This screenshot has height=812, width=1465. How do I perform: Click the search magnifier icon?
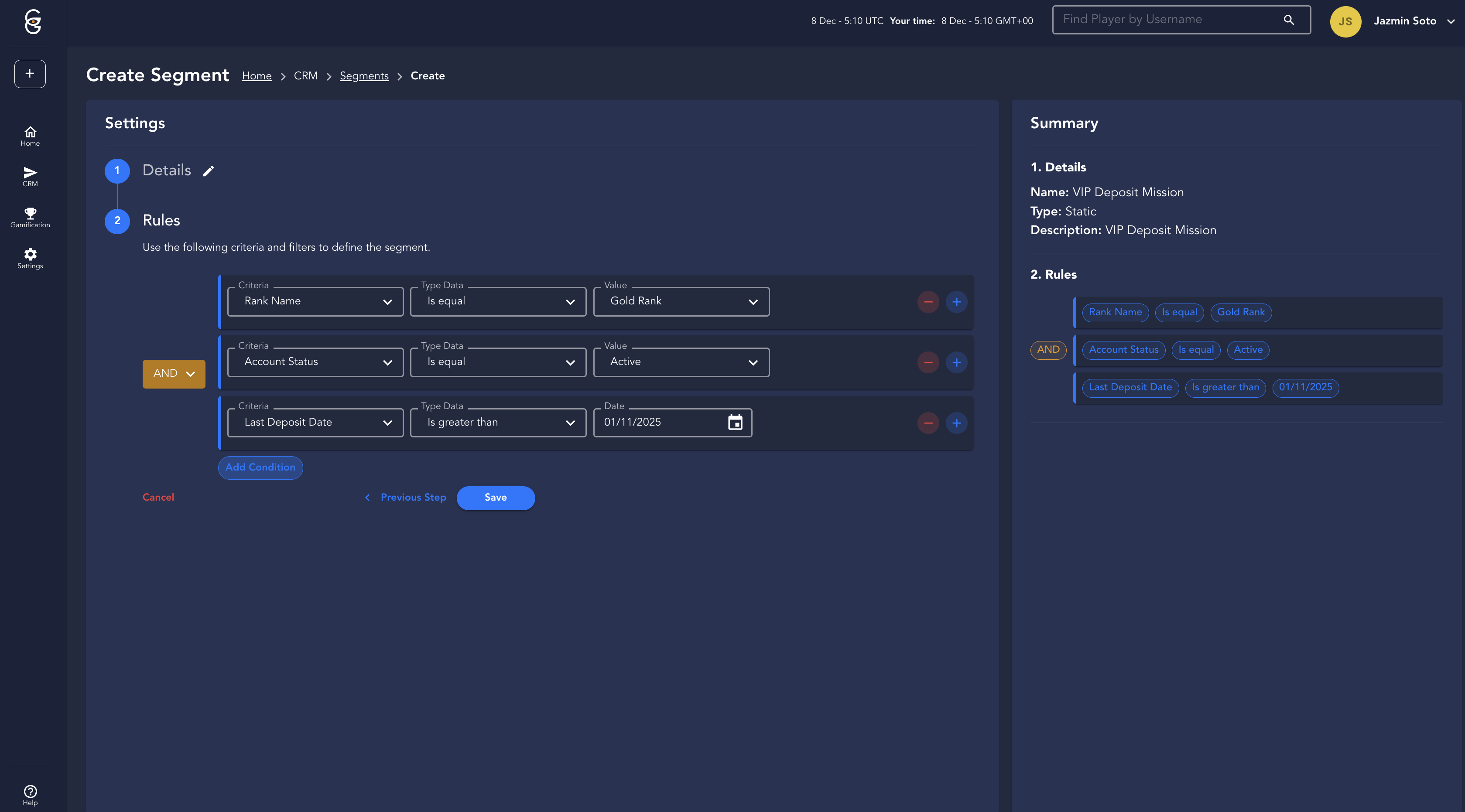coord(1289,20)
